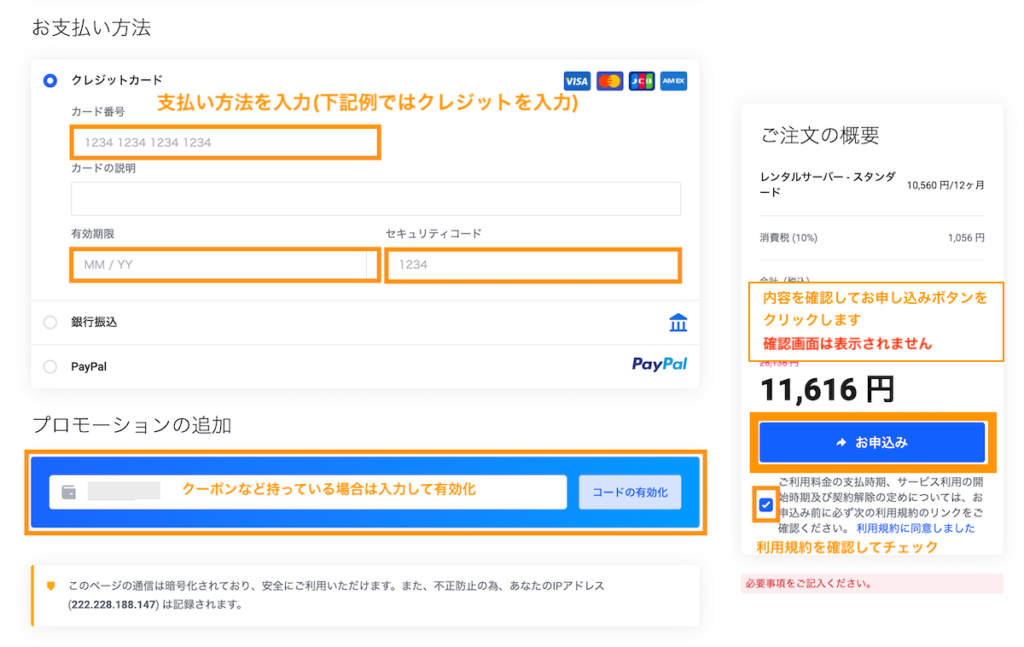This screenshot has width=1024, height=647.
Task: Click the AMEX card brand icon
Action: pos(673,80)
